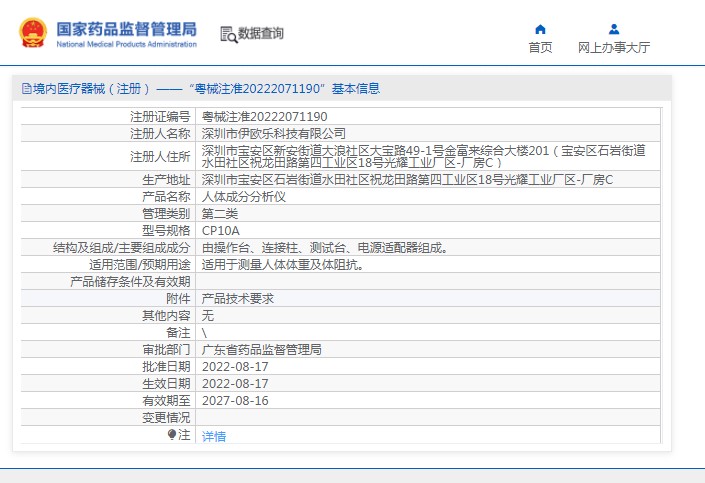
Task: Select backslash value in 备注 row
Action: click(x=205, y=333)
